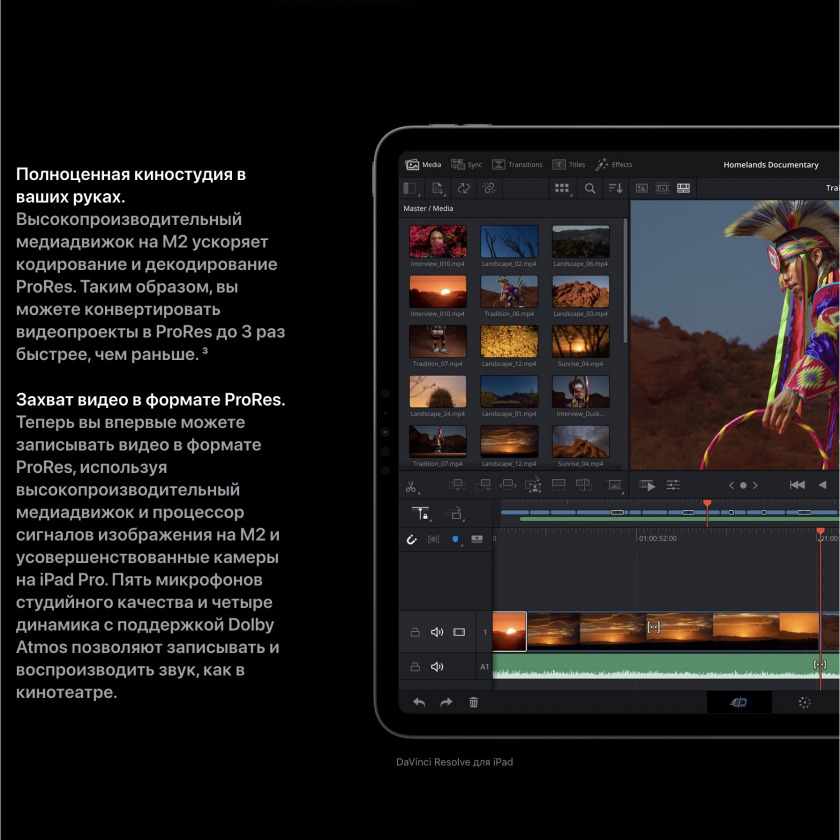
Task: Mute video track 1 audio speaker
Action: 437,632
